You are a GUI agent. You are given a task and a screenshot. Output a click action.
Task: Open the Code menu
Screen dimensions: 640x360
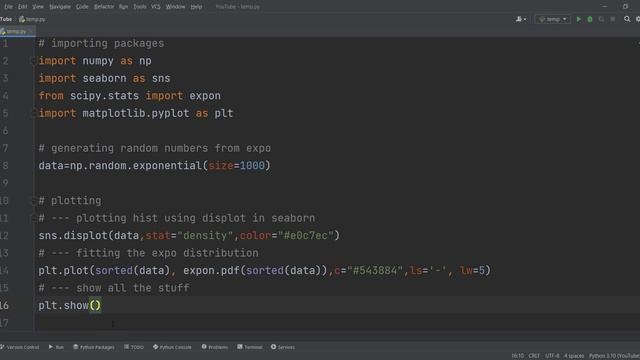point(82,7)
